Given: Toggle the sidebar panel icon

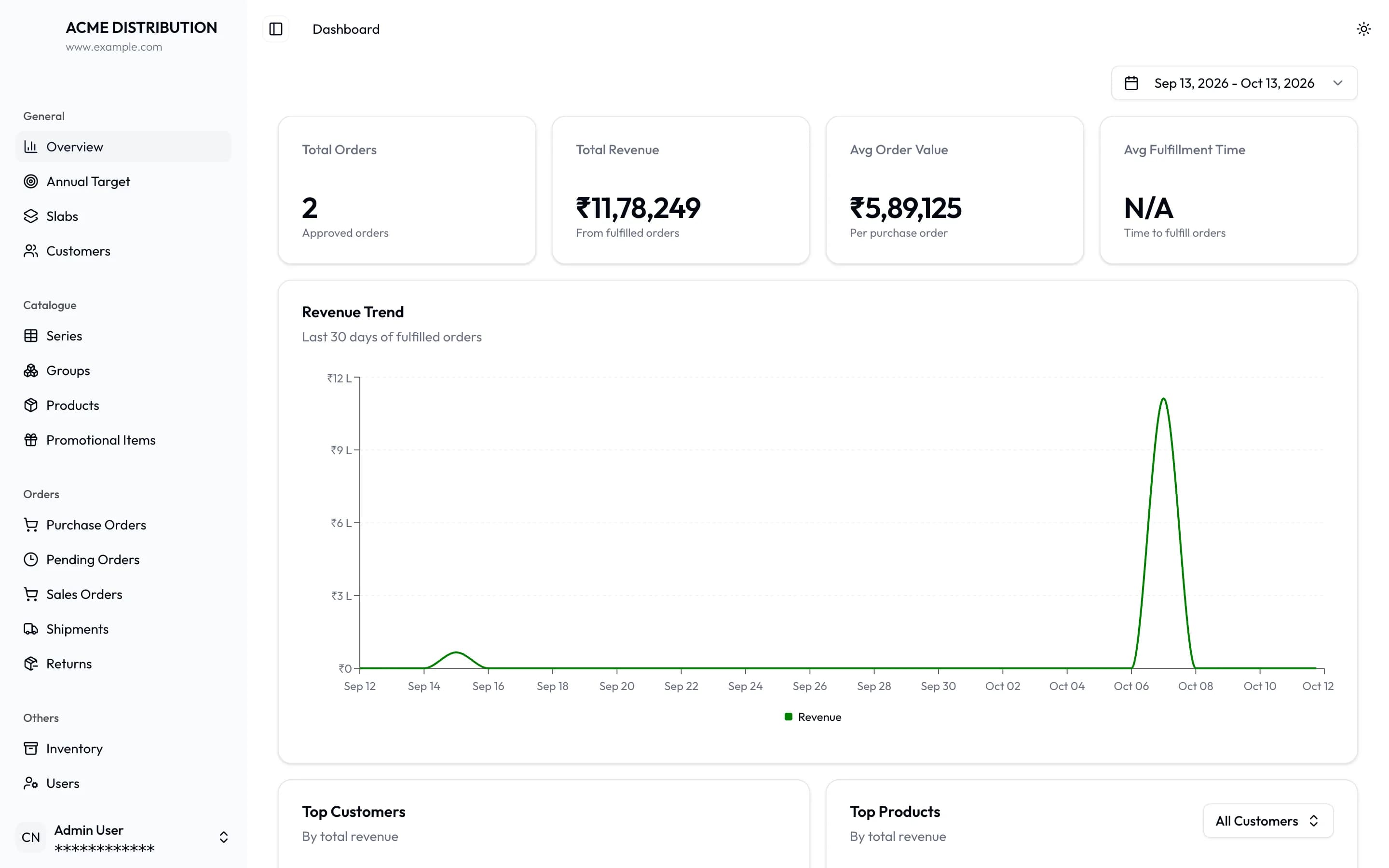Looking at the screenshot, I should [x=275, y=29].
